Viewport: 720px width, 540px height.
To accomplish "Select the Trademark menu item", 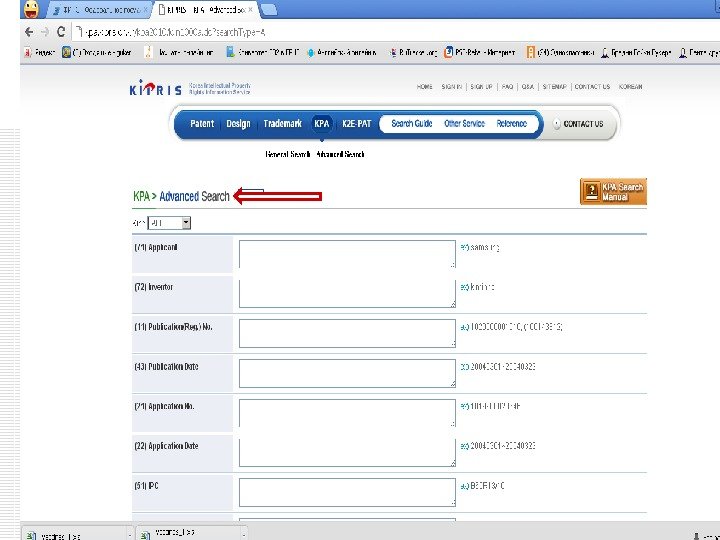I will click(x=282, y=124).
